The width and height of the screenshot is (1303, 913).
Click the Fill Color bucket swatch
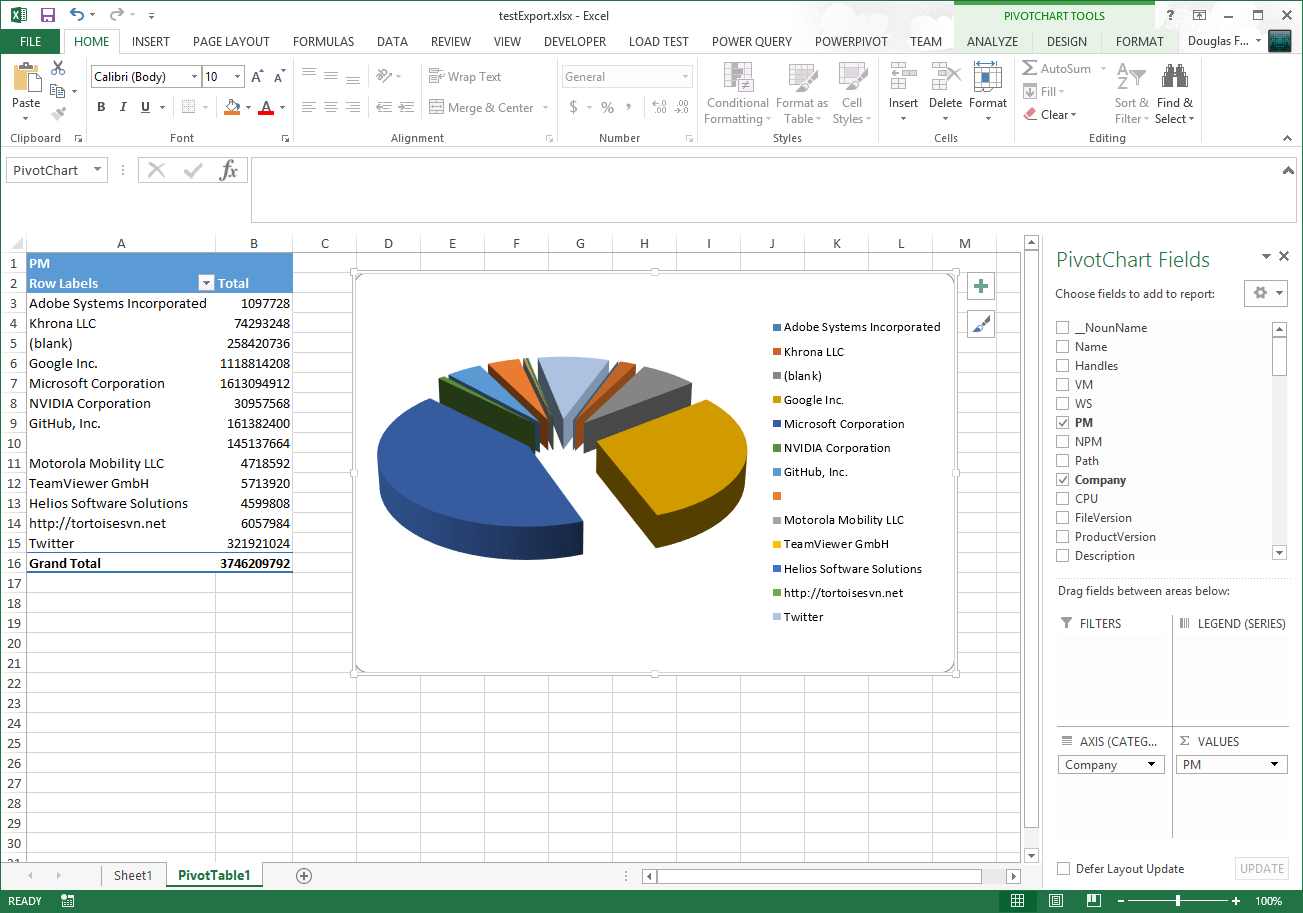(x=232, y=107)
